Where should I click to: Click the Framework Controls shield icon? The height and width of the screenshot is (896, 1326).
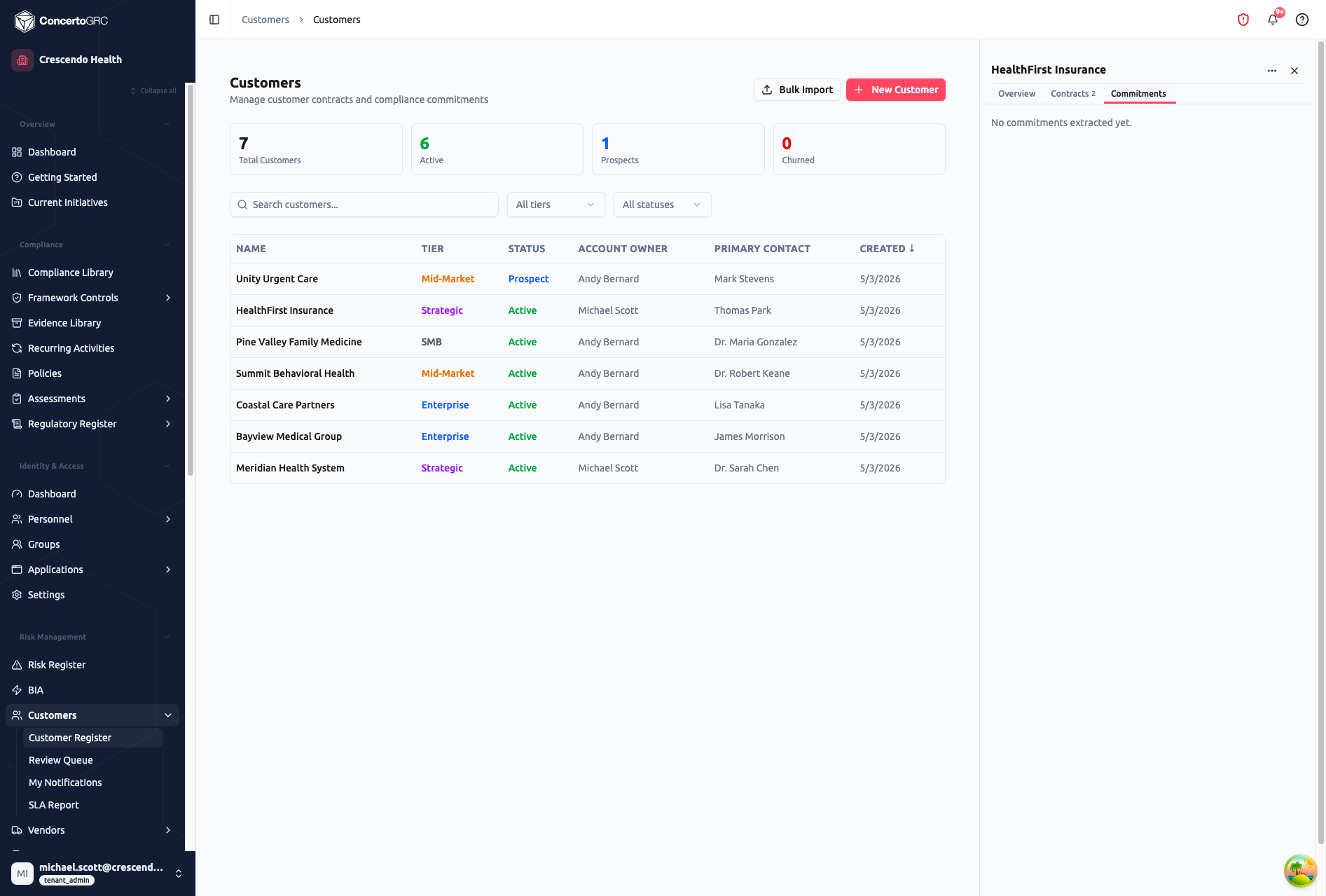pyautogui.click(x=17, y=298)
